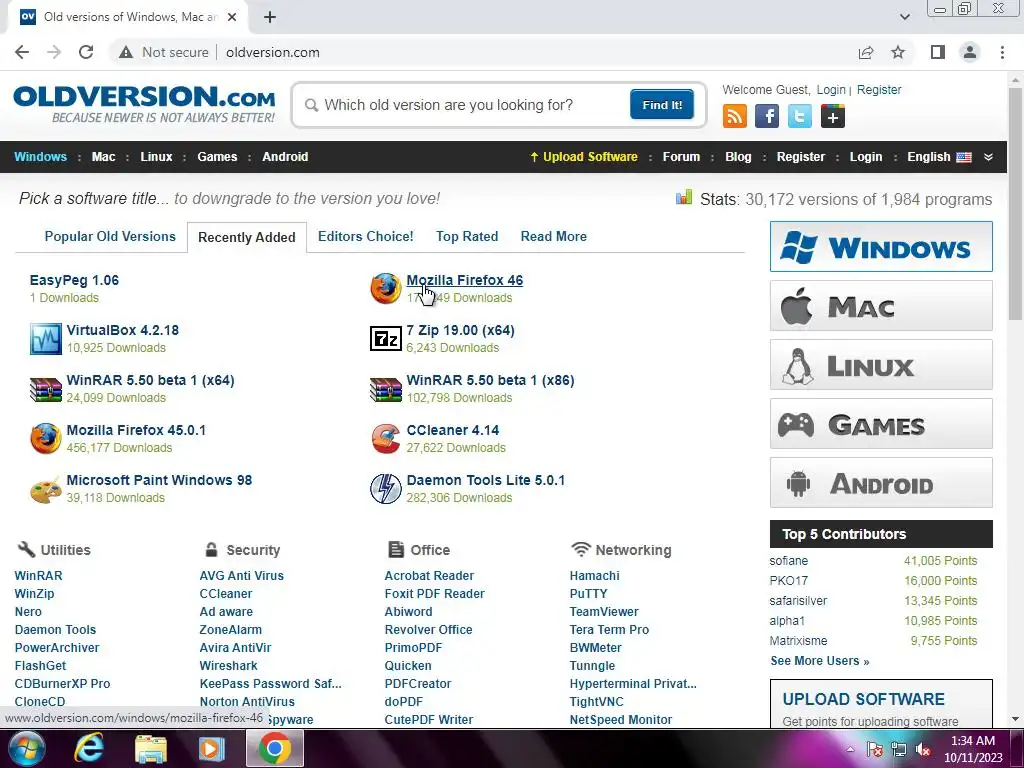Screen dimensions: 1024x768
Task: Click the WinRAR 5.50 beta 1 (x86) icon
Action: point(386,389)
